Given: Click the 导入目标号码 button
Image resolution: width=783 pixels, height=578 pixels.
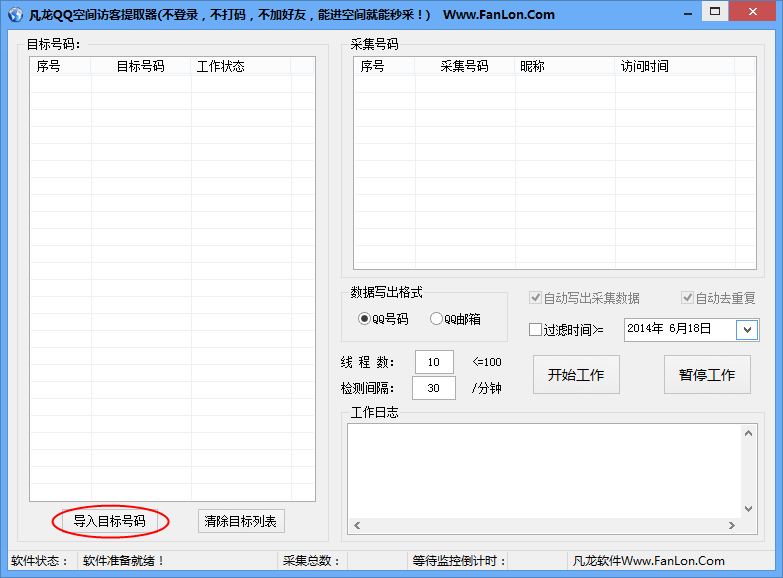Looking at the screenshot, I should pos(109,521).
